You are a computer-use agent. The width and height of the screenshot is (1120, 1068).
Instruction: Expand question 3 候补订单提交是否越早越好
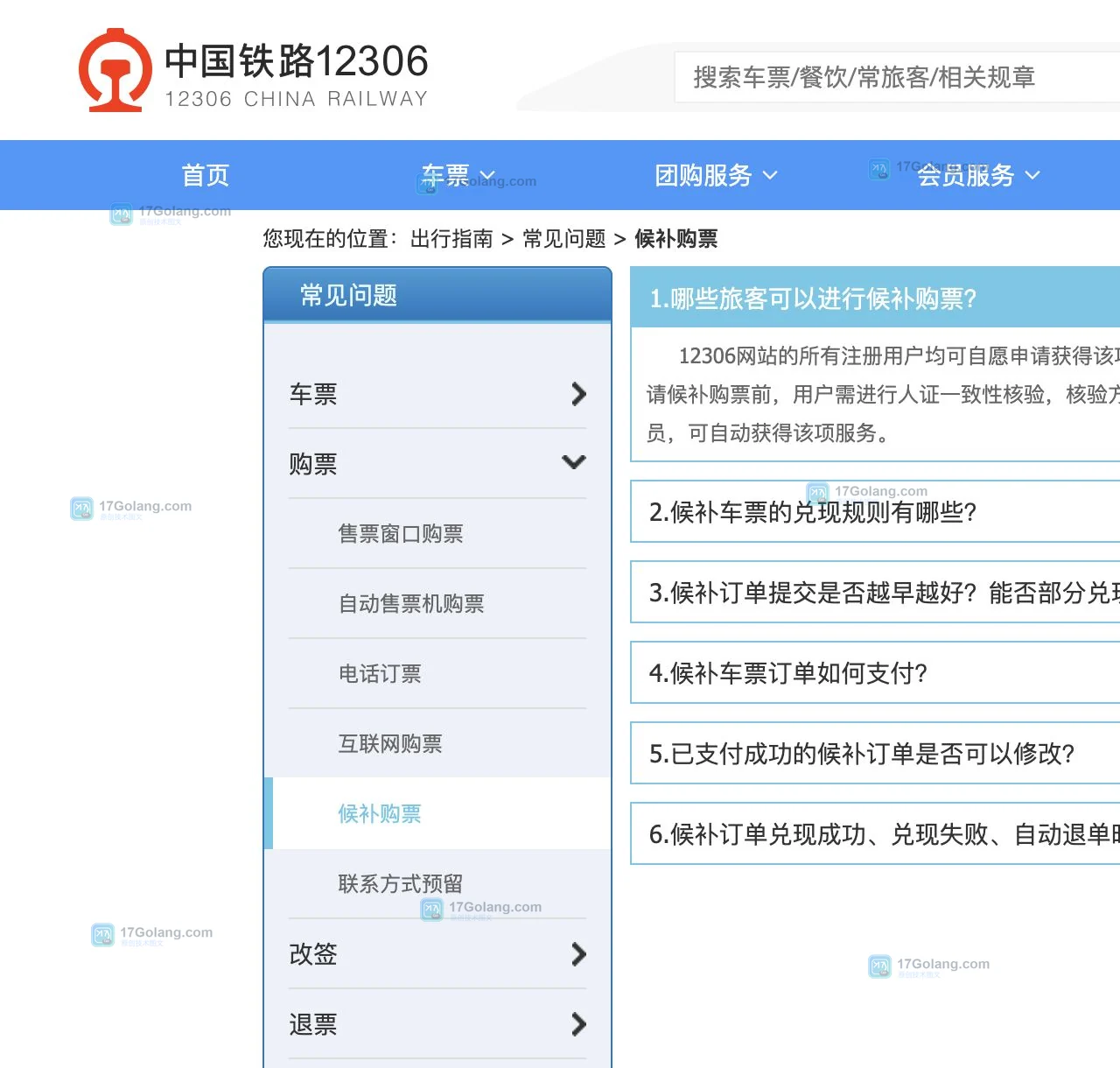click(875, 592)
